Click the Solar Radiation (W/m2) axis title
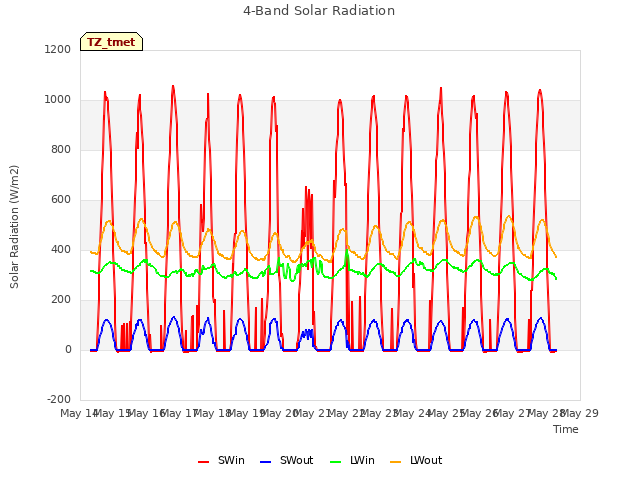640x480 pixels. click(14, 227)
